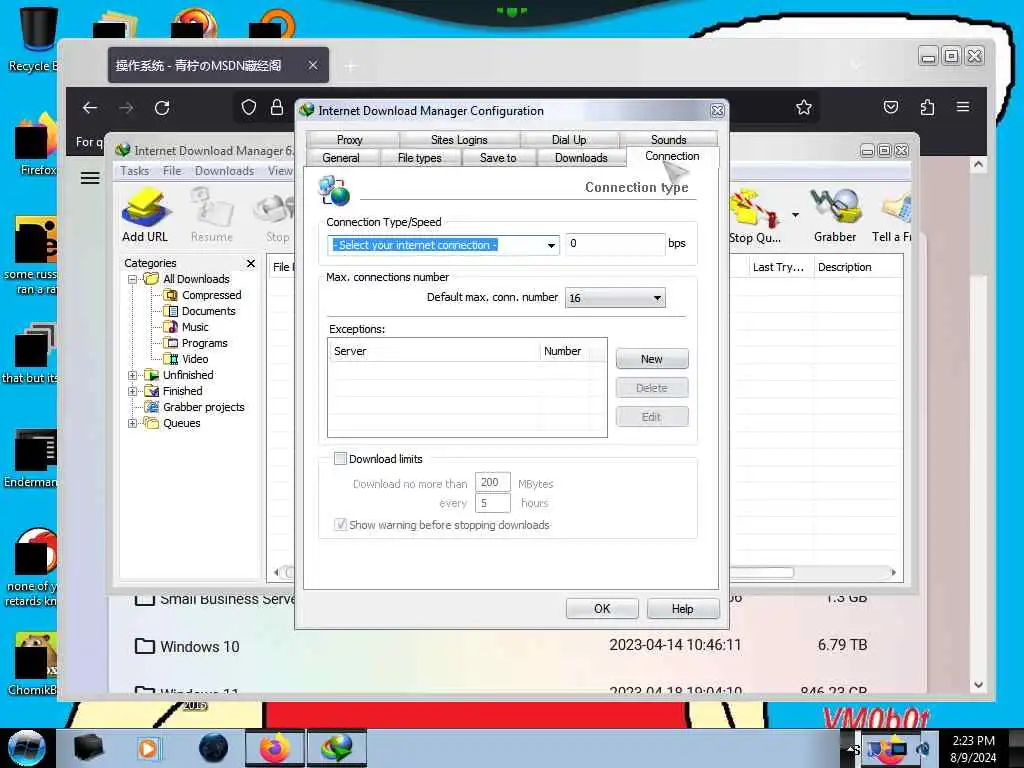
Task: Click the browser vertical scrollbar down arrow
Action: [978, 685]
